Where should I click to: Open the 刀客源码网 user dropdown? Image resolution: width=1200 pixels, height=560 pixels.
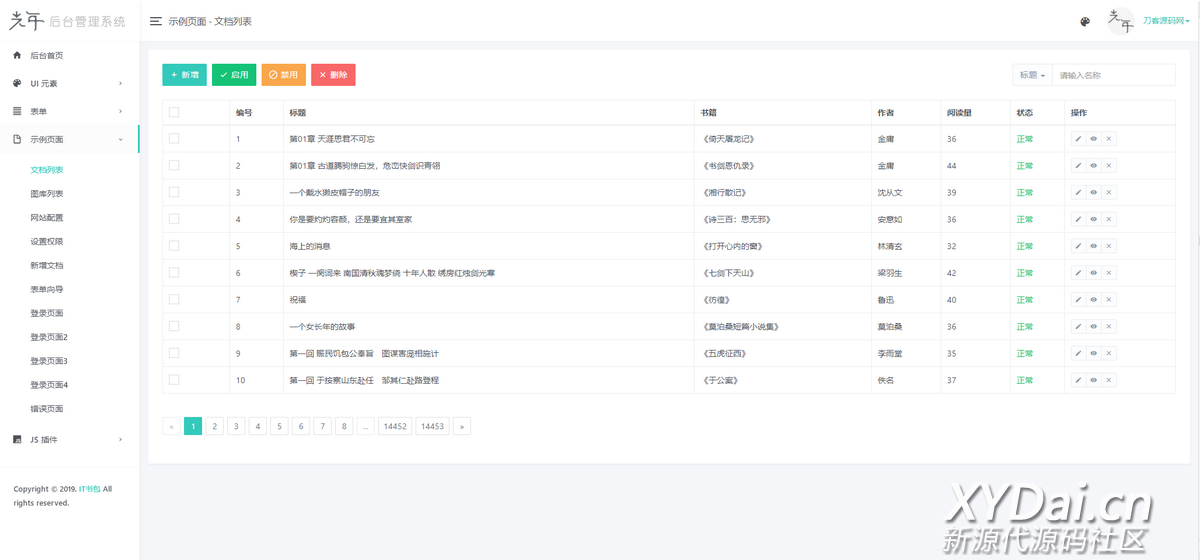pos(1166,21)
